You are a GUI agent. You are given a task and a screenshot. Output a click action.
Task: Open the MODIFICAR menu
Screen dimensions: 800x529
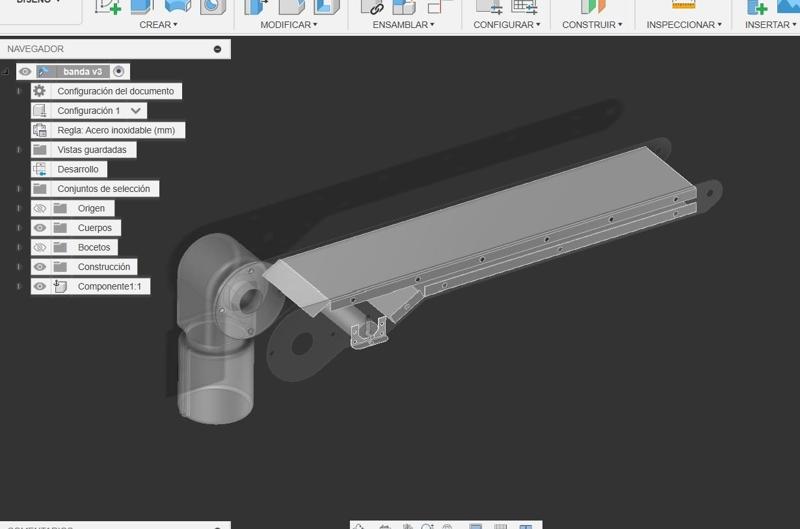[x=289, y=24]
